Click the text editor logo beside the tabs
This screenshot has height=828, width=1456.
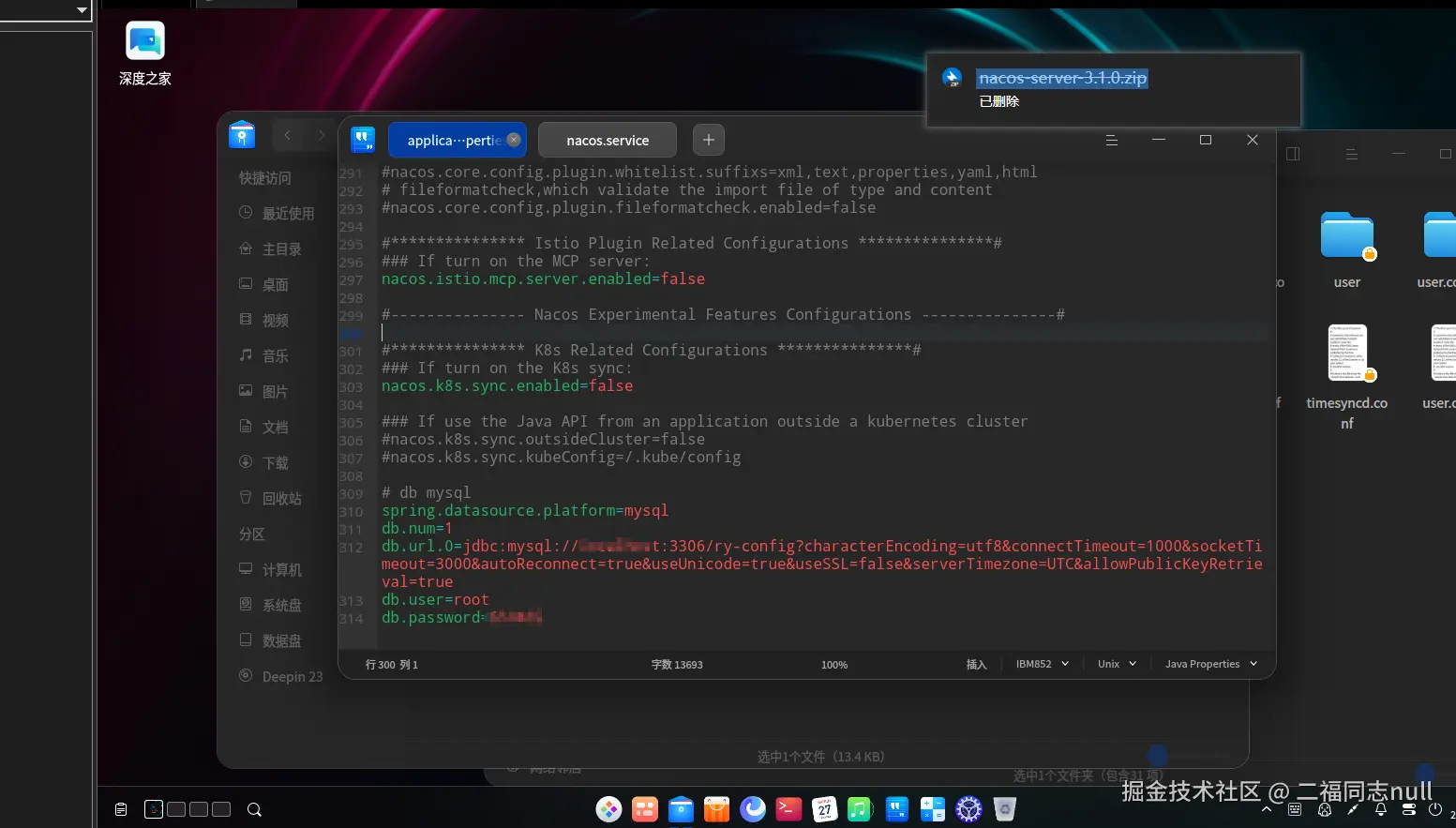(x=363, y=140)
